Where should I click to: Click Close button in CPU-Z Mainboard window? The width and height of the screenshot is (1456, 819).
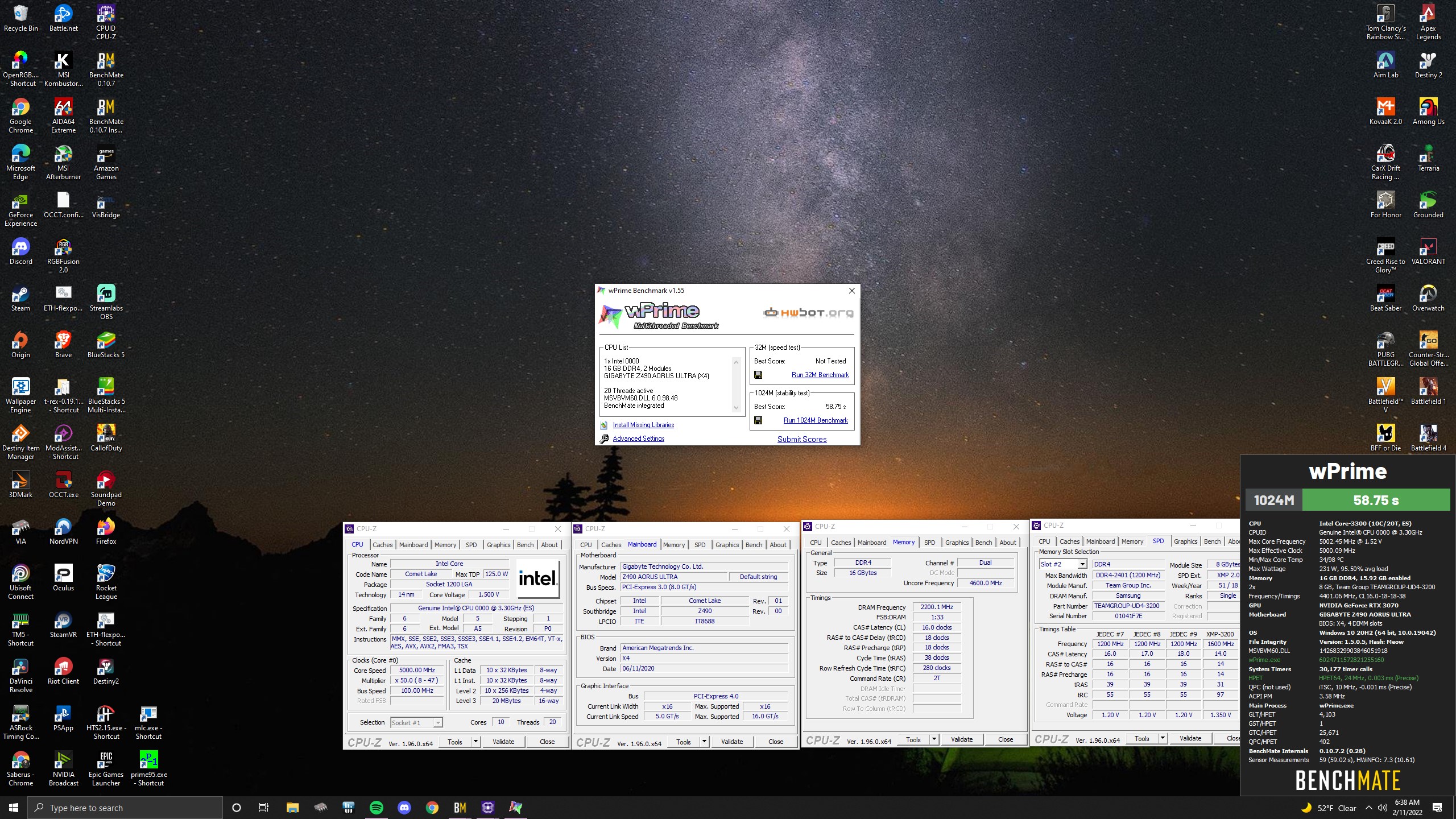pos(776,742)
